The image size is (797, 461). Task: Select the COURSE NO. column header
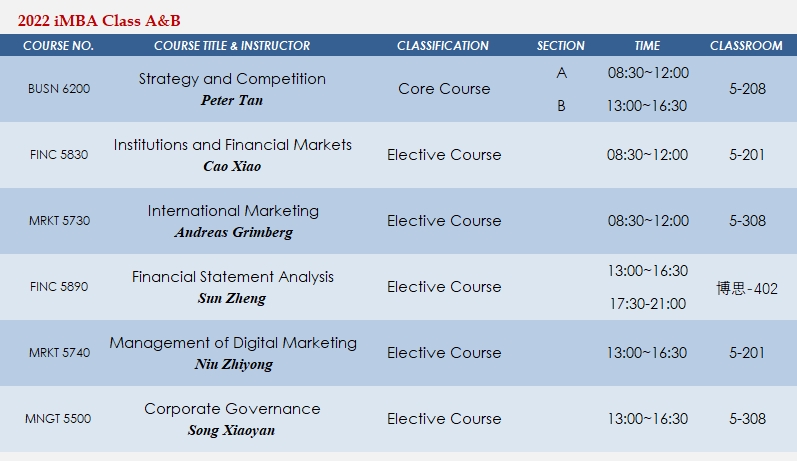pyautogui.click(x=58, y=46)
